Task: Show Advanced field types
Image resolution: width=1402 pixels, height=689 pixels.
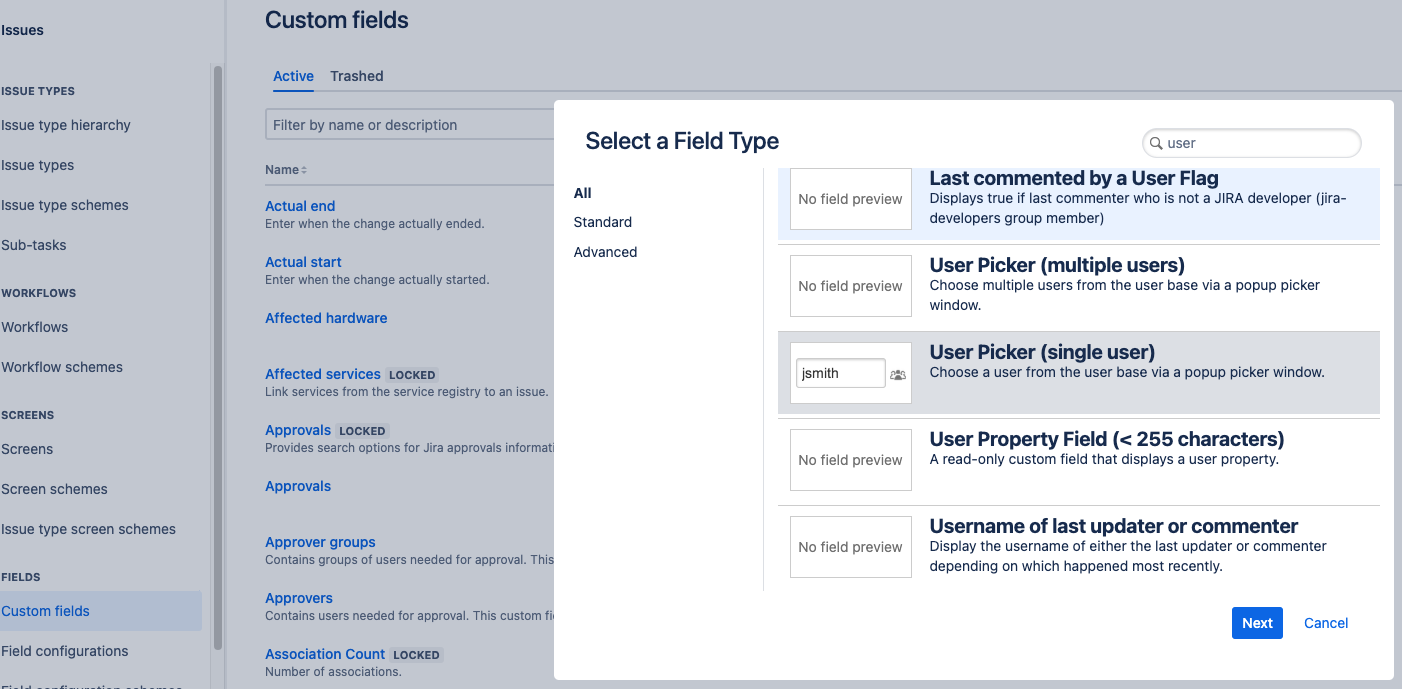Action: [605, 252]
